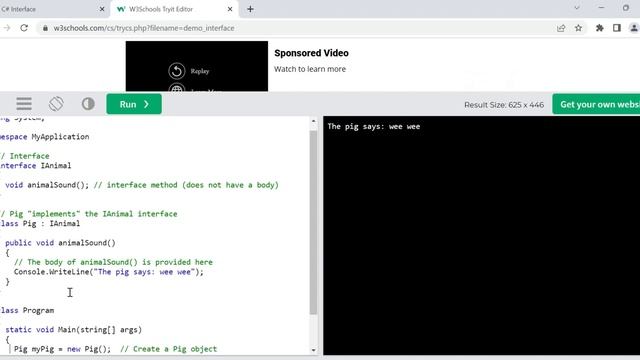The image size is (640, 360).
Task: Open Get your own website button
Action: click(596, 104)
